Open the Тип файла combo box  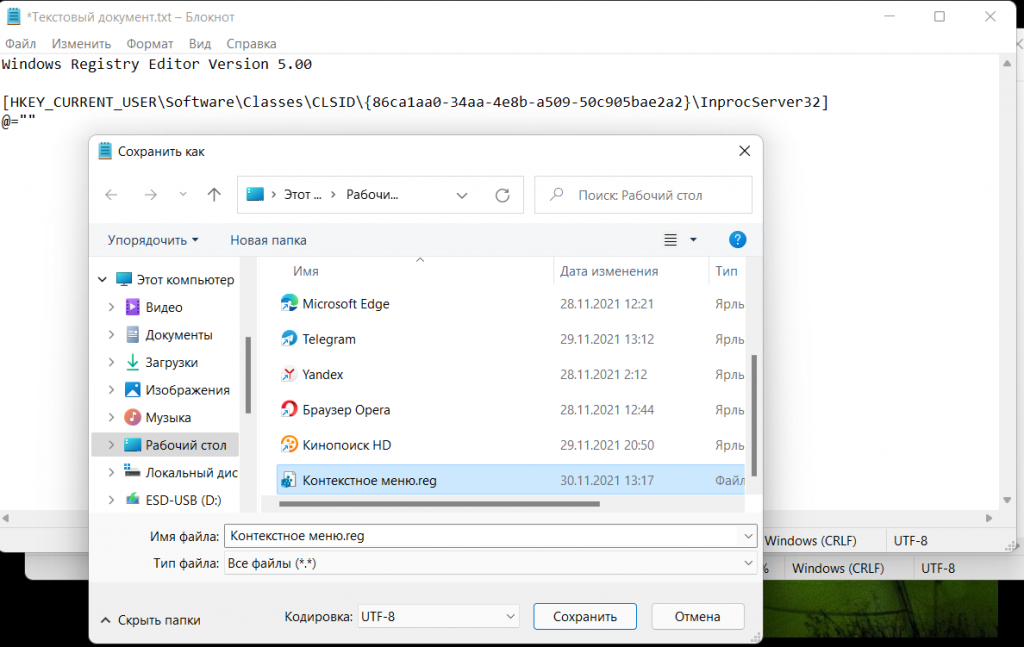pyautogui.click(x=490, y=563)
